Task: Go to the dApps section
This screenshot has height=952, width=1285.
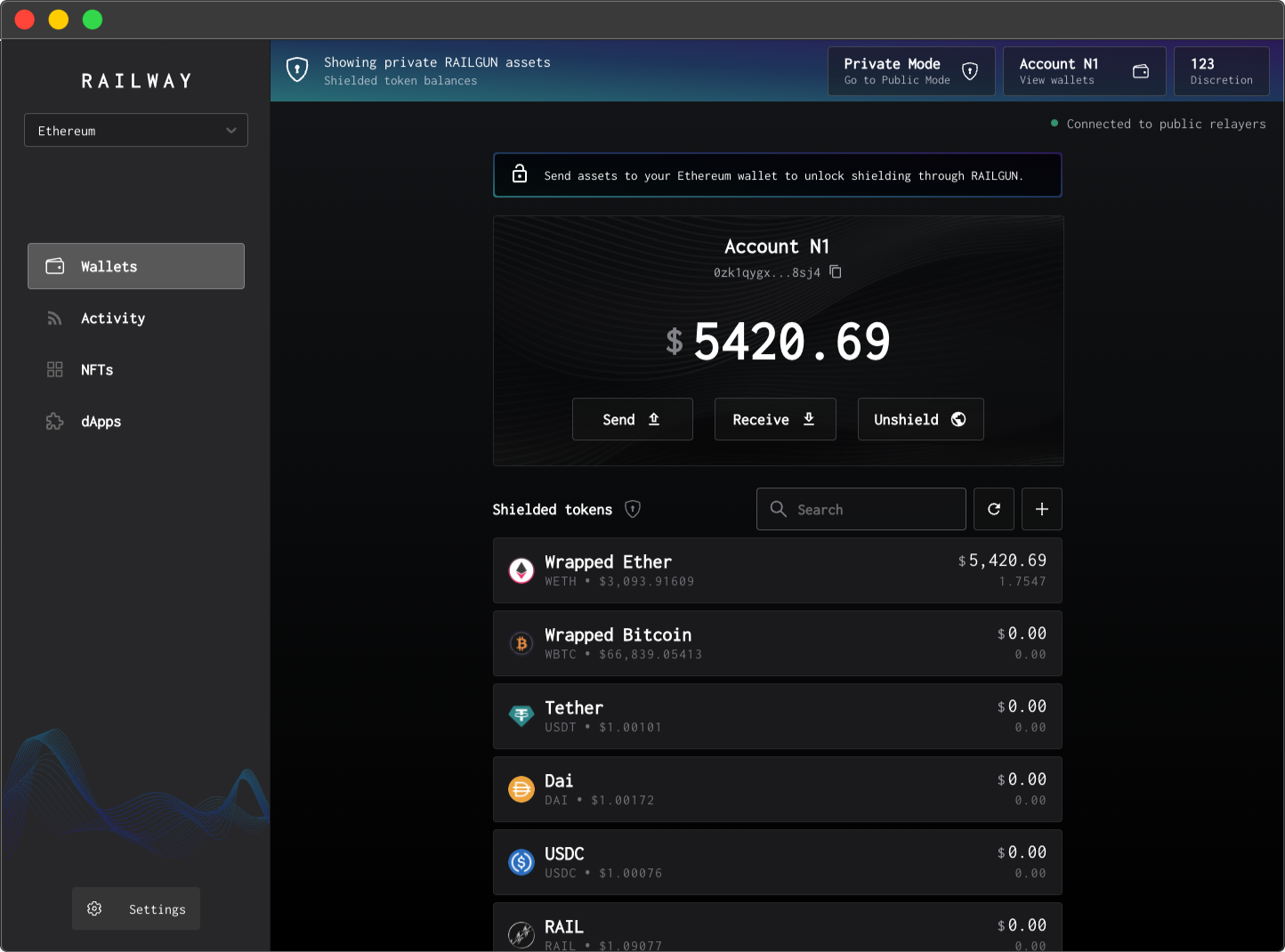Action: (x=101, y=422)
